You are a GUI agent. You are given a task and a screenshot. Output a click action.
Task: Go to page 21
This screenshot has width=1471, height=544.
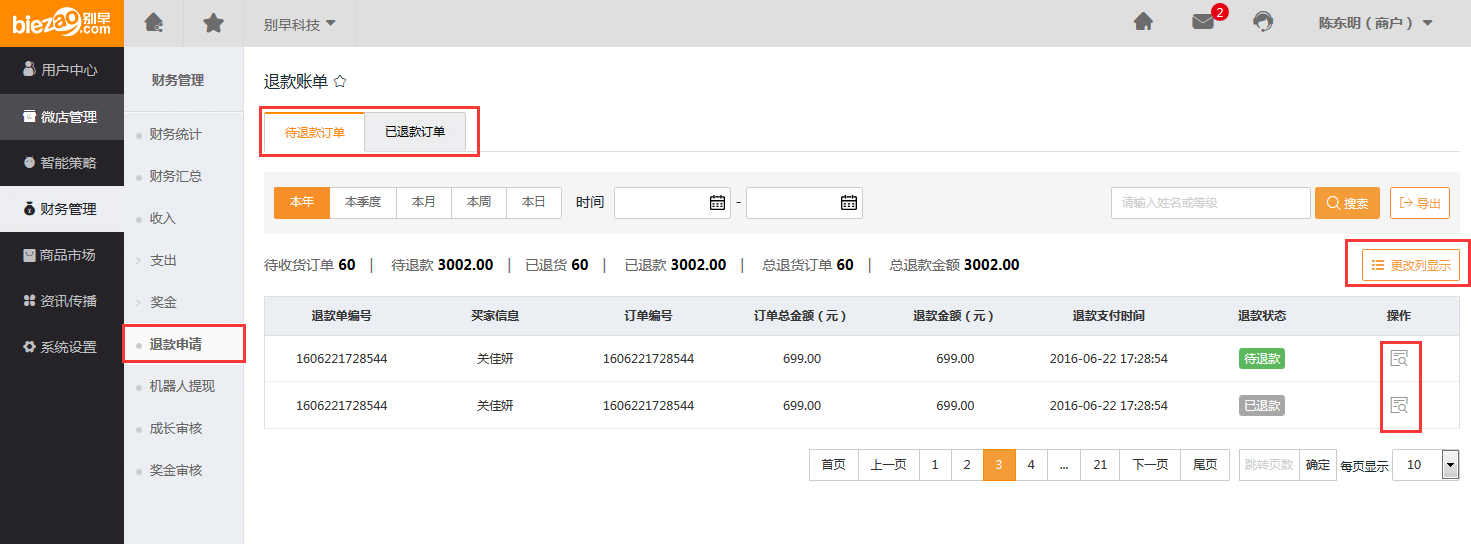pyautogui.click(x=1100, y=465)
